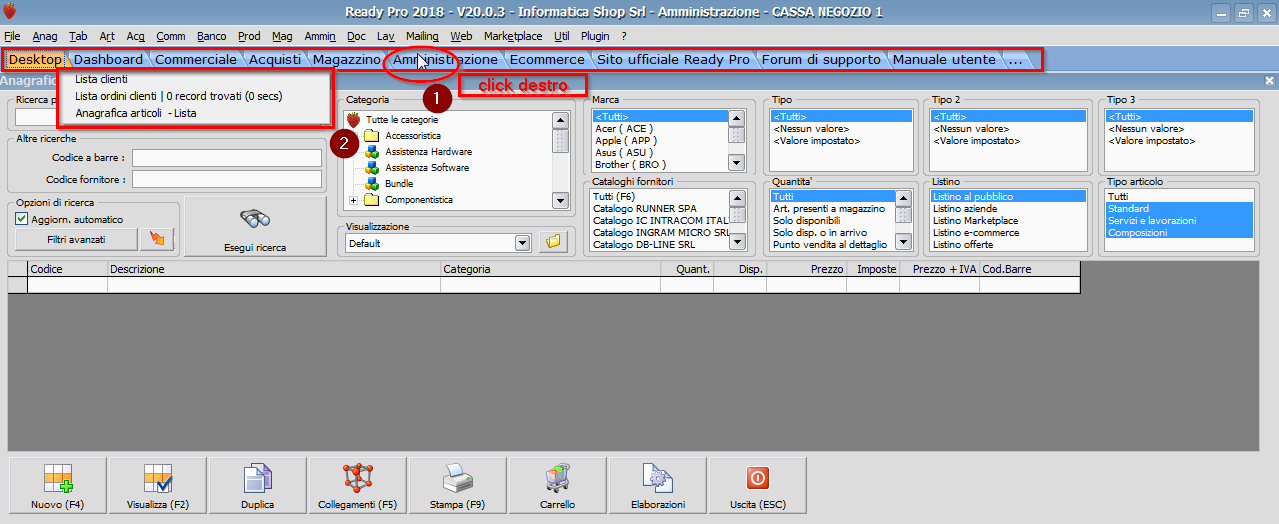Click the Codice fornitore field
This screenshot has width=1279, height=524.
(x=226, y=179)
